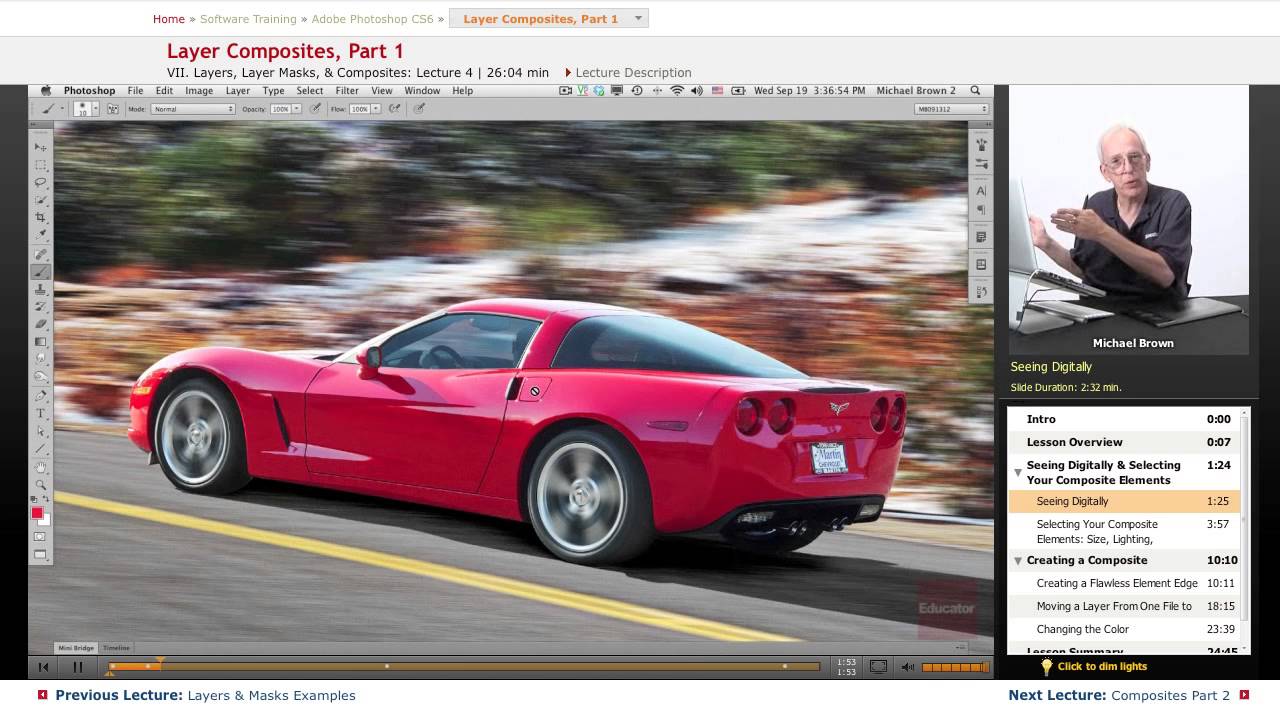
Task: Open the Filter menu in Photoshop
Action: pos(347,90)
